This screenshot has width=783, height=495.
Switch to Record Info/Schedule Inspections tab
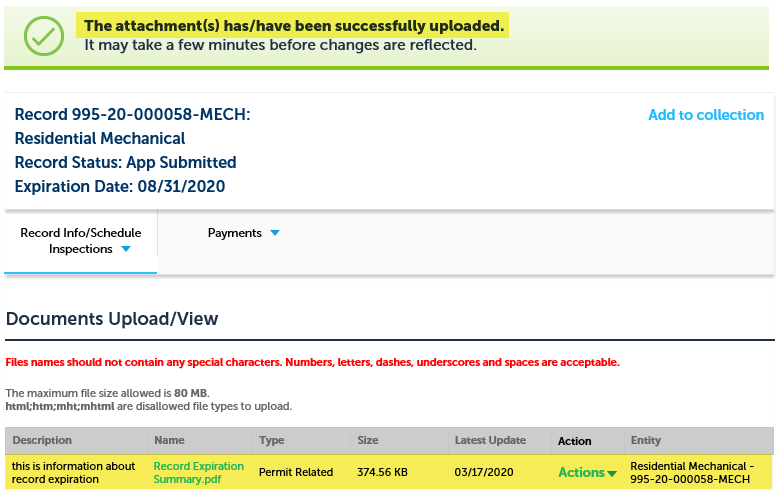[80, 233]
